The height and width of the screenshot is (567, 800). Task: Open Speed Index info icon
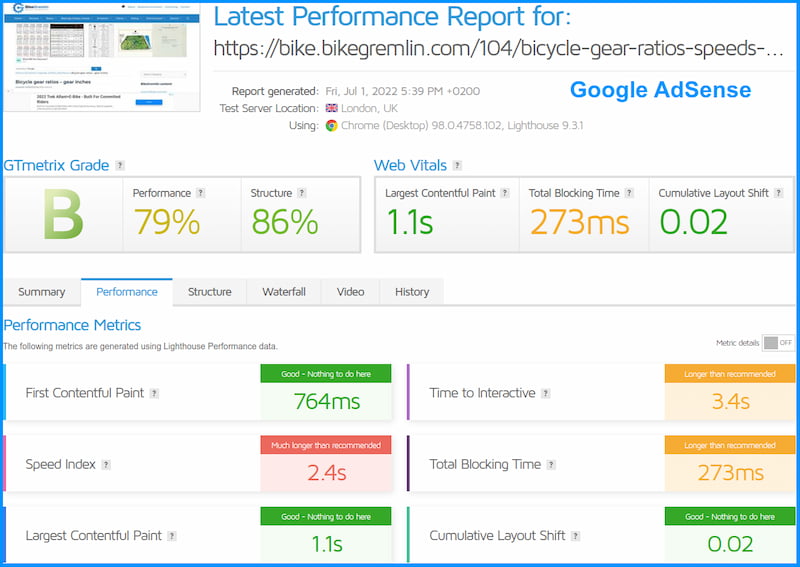tap(106, 464)
